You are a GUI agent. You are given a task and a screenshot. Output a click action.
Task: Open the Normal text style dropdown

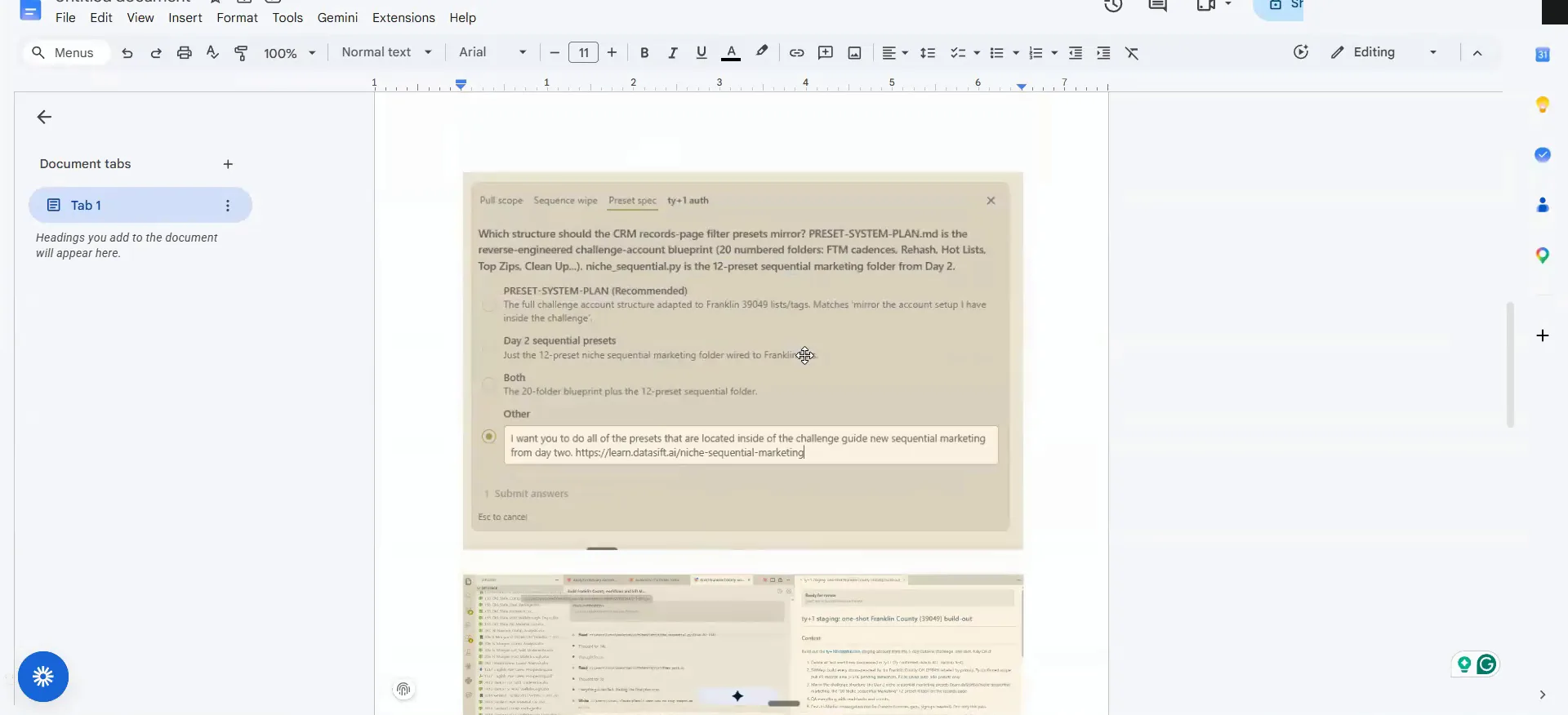(386, 52)
